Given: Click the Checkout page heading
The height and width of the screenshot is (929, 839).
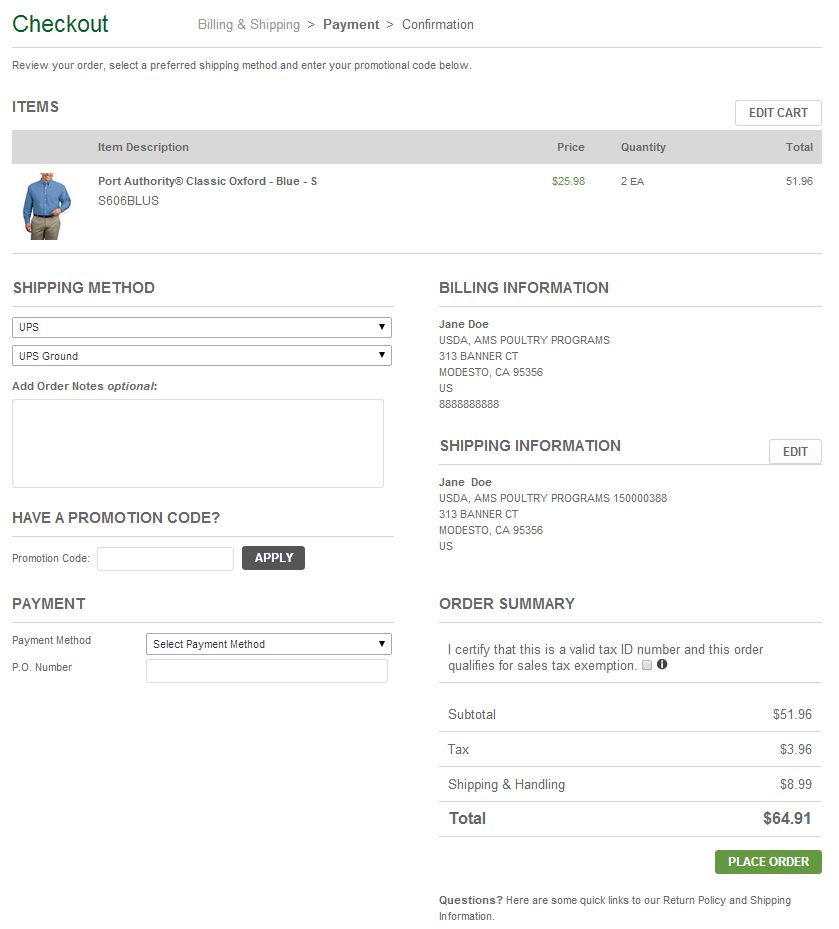Looking at the screenshot, I should (x=61, y=24).
